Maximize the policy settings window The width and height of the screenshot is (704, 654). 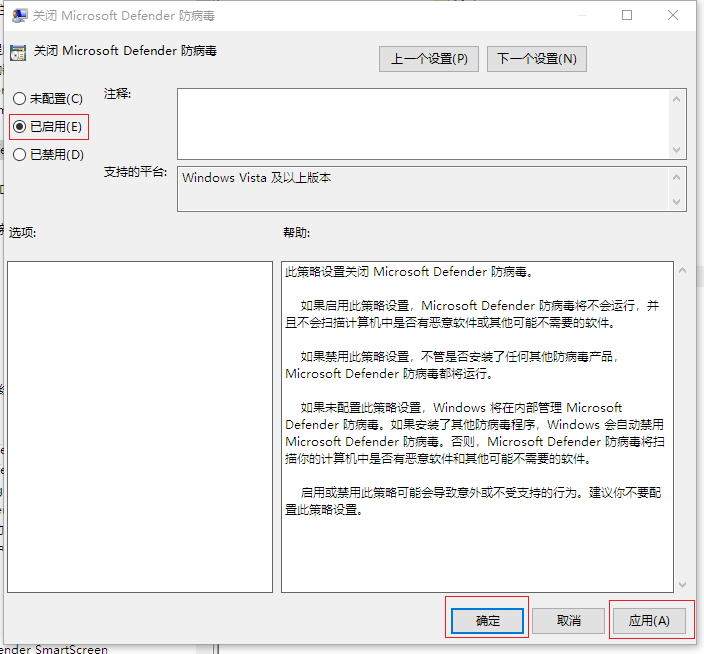click(627, 16)
